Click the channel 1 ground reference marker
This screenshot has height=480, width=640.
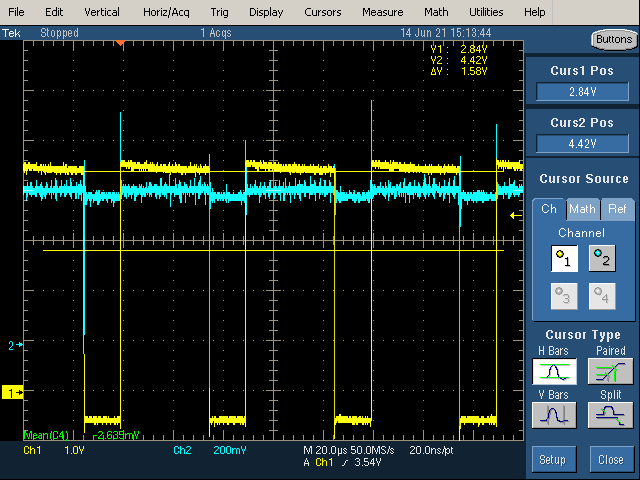point(13,393)
